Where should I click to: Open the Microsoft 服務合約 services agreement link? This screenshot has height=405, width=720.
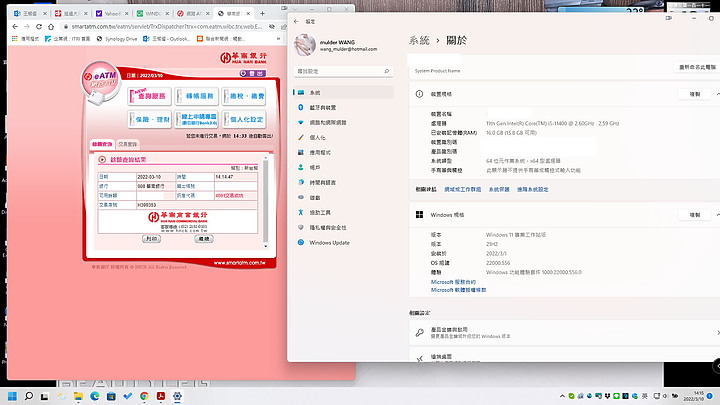(453, 282)
